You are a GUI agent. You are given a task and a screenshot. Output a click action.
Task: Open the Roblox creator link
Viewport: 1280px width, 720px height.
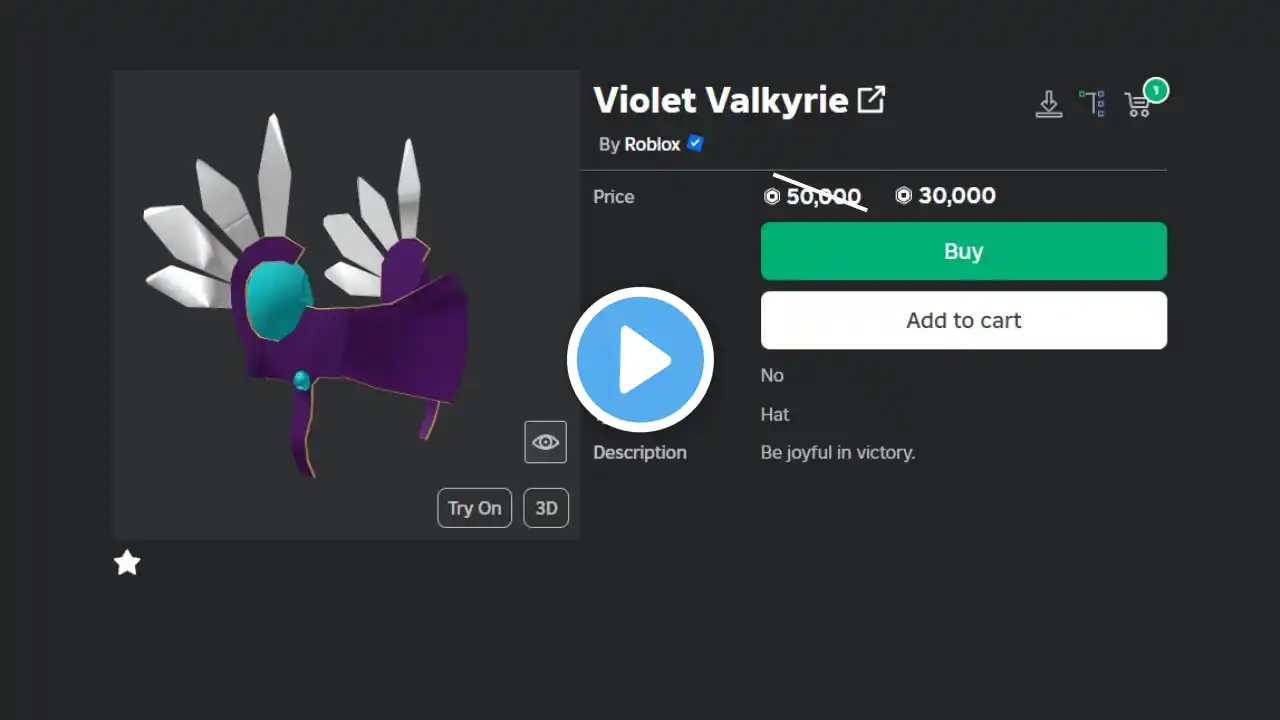tap(652, 144)
